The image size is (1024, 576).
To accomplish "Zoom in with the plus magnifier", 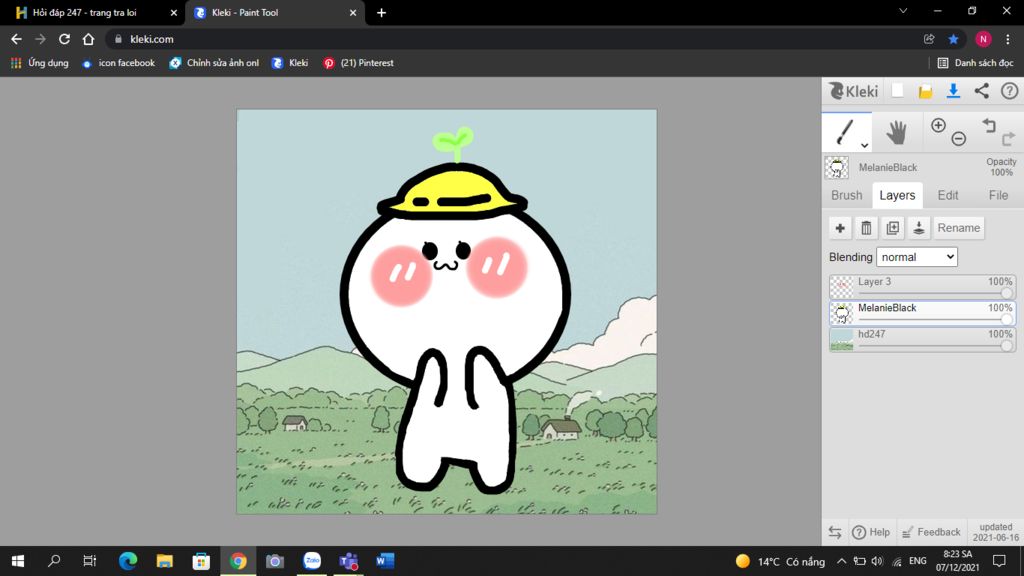I will [x=938, y=125].
